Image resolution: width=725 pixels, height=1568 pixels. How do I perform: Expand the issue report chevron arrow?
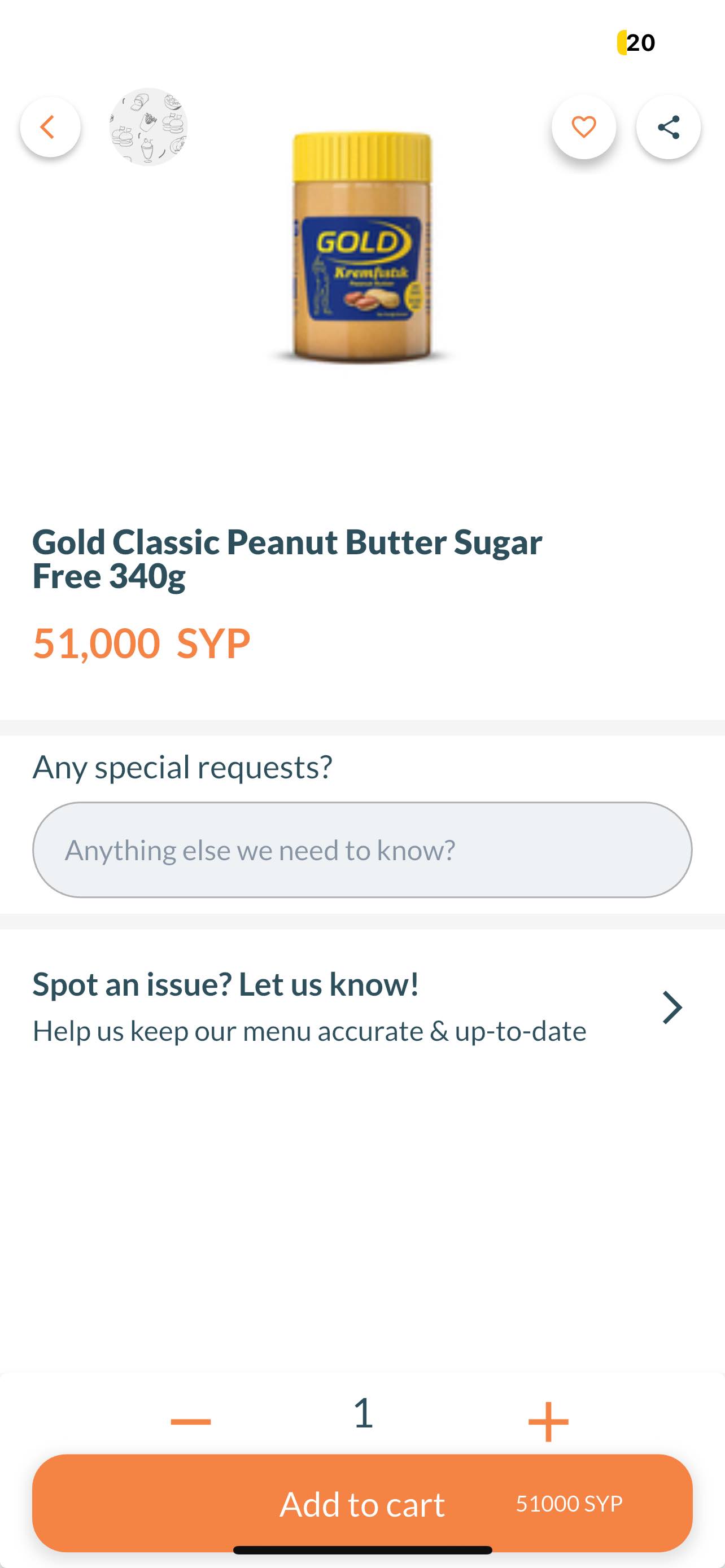click(671, 1008)
